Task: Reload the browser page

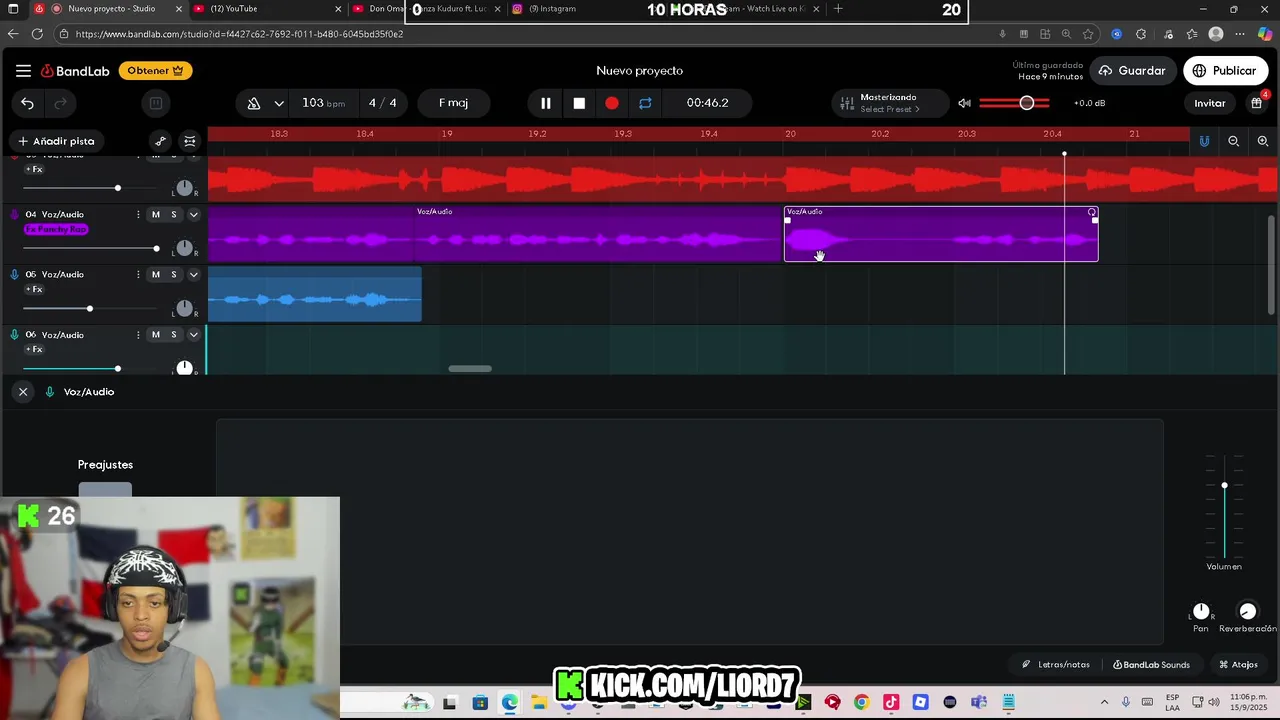Action: pyautogui.click(x=37, y=34)
